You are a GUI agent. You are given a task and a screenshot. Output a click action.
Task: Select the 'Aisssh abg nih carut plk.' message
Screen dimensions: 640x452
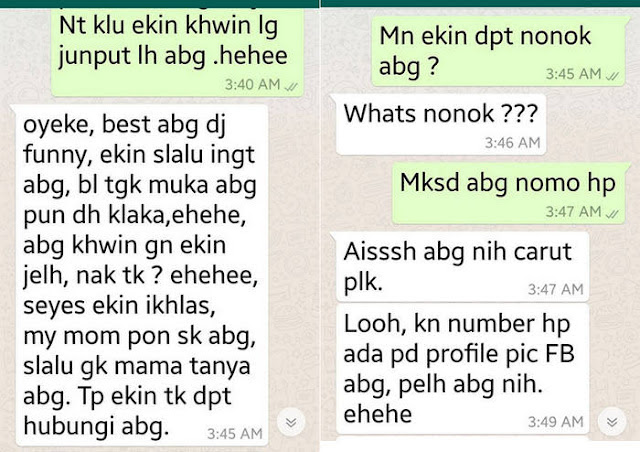click(461, 267)
